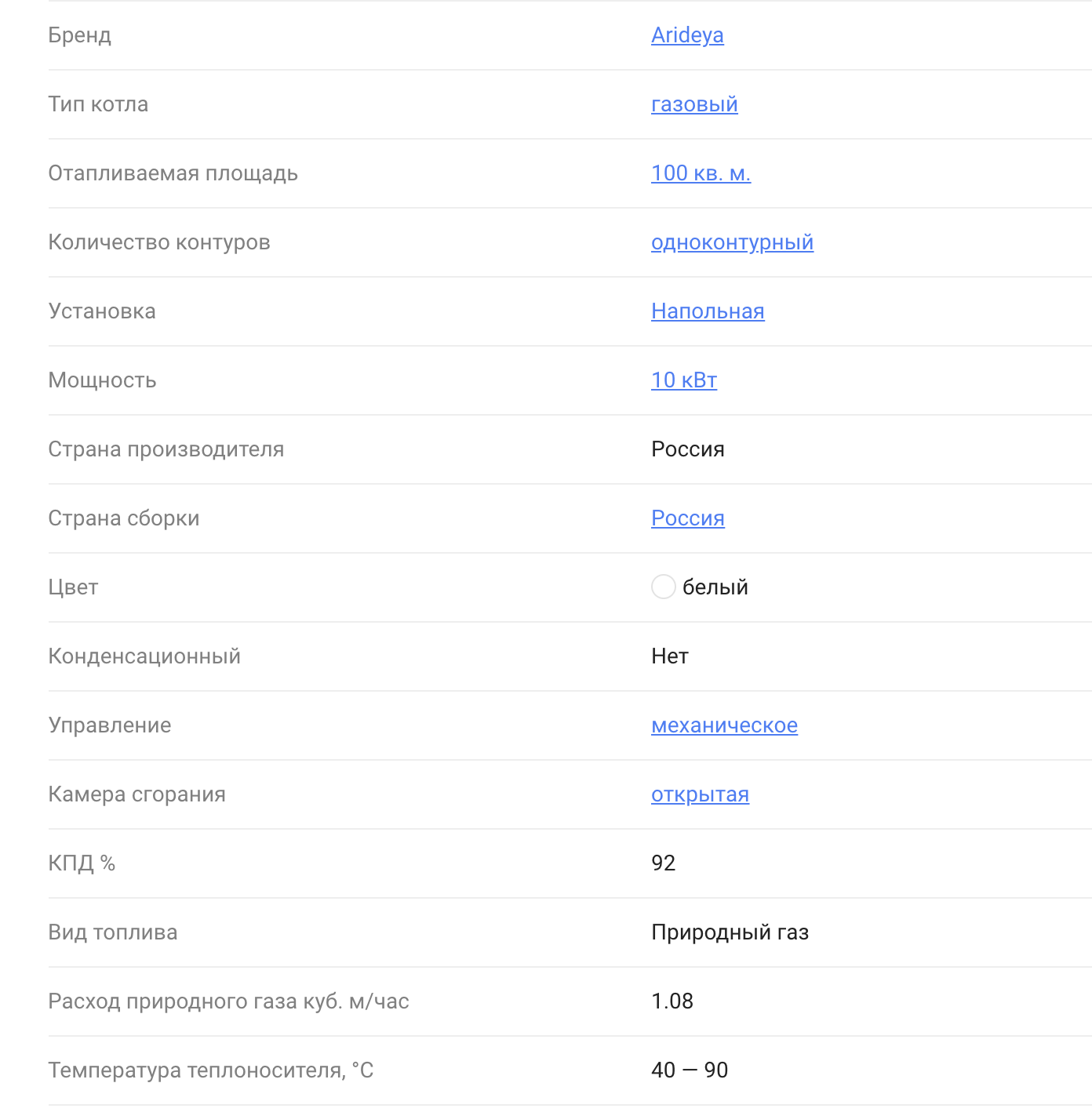Click the Природный газ fuel value

730,932
